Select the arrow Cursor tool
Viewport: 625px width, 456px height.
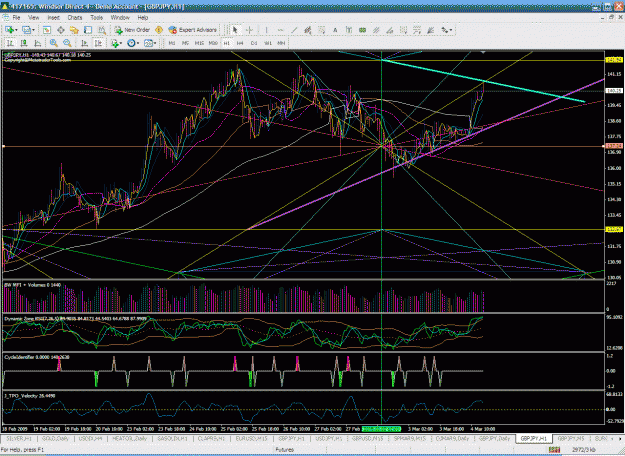point(235,30)
